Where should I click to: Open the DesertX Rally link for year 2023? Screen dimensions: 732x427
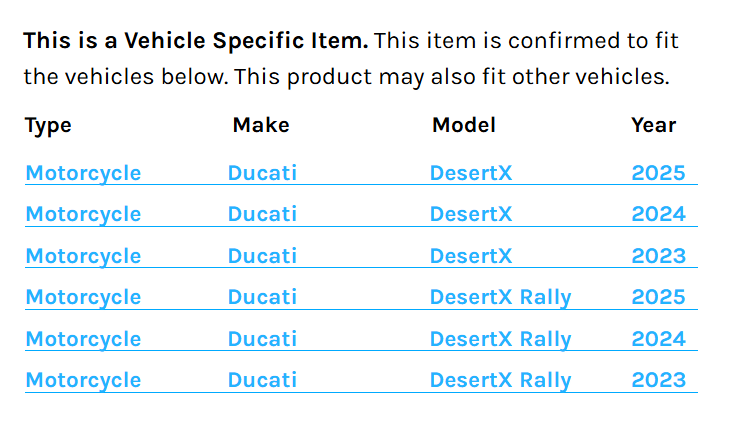500,380
